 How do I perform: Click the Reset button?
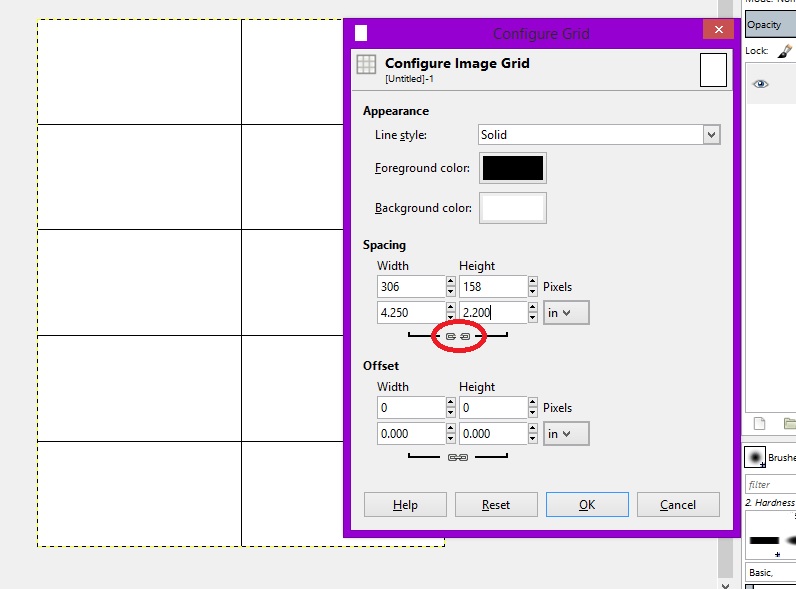tap(496, 505)
